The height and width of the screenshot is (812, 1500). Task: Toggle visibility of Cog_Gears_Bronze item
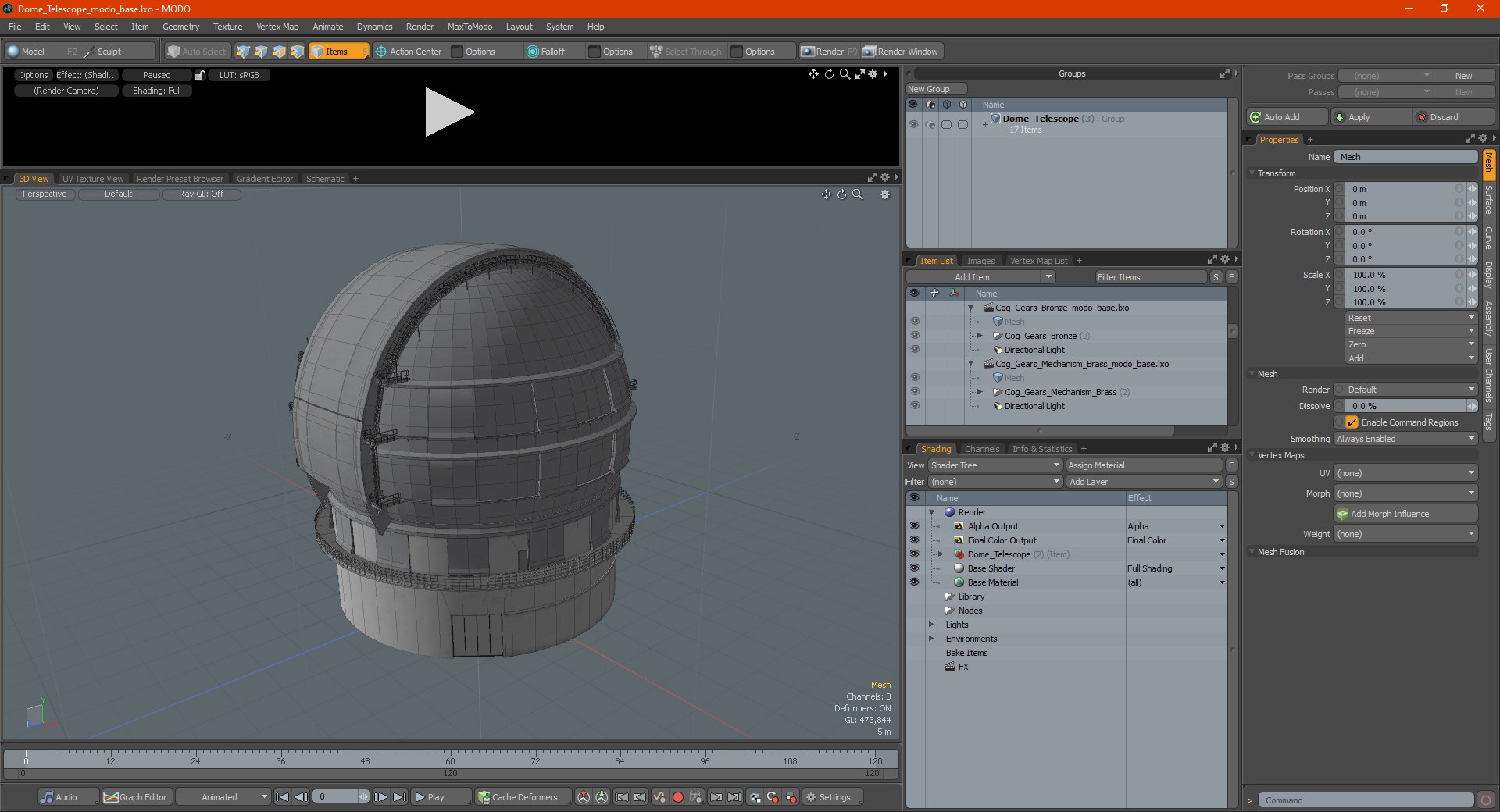915,336
